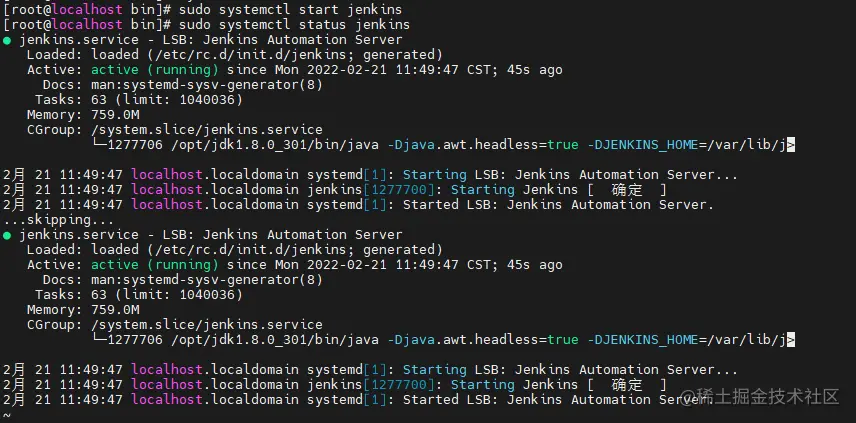Screen dimensions: 856x423
Task: Click '/etc/rc.d/init.d/jenkins' path in the Loaded line above '...skipping...'
Action: 250,55
